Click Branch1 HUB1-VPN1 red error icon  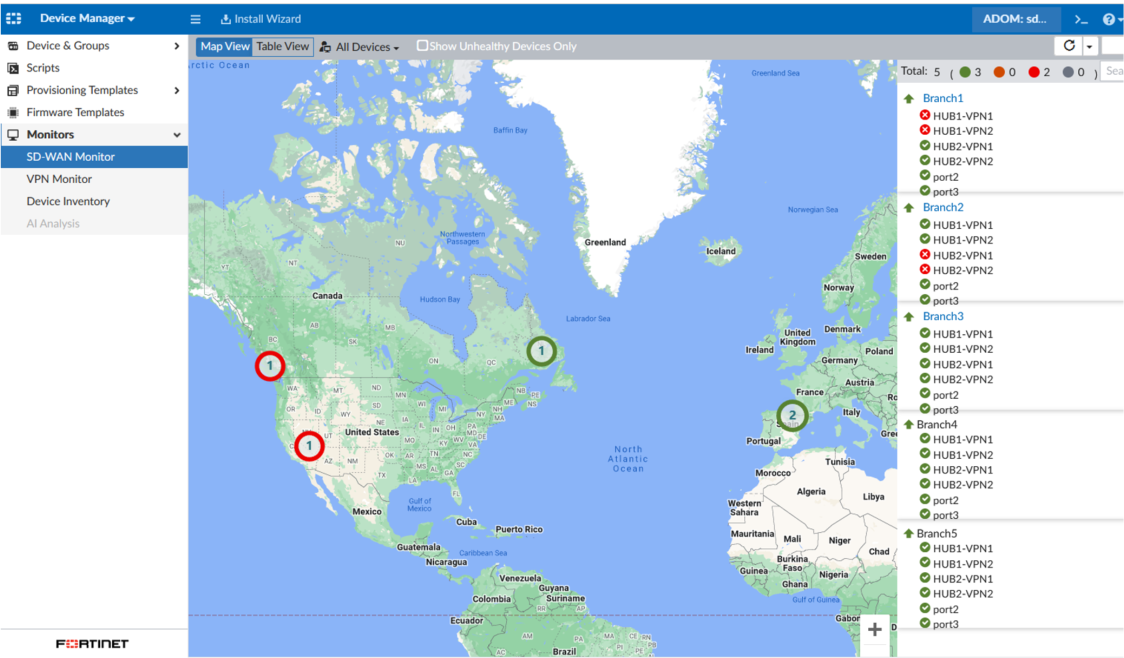pyautogui.click(x=925, y=115)
